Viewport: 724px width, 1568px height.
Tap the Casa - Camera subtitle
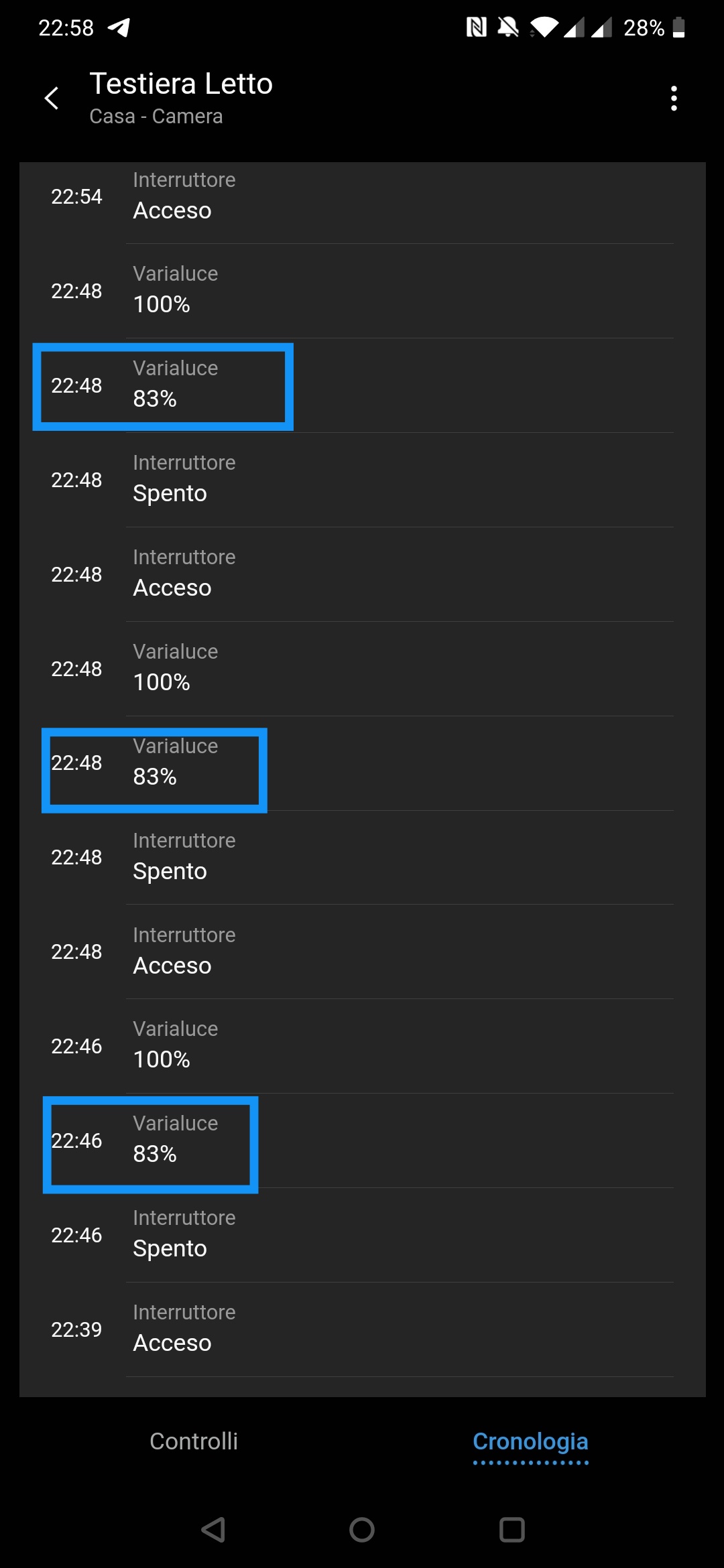156,117
